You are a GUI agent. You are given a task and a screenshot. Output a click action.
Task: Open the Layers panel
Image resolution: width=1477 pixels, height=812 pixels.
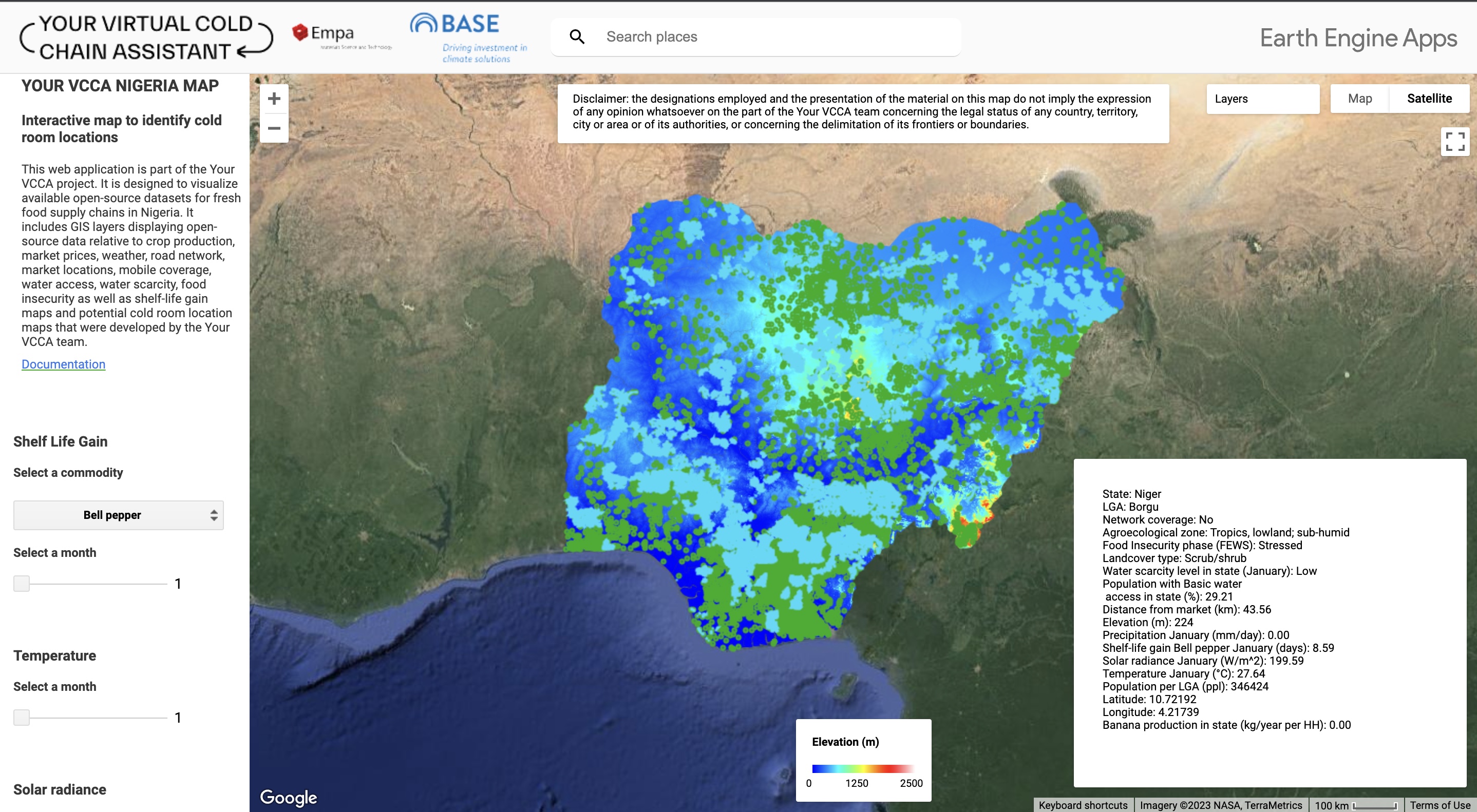[1262, 98]
